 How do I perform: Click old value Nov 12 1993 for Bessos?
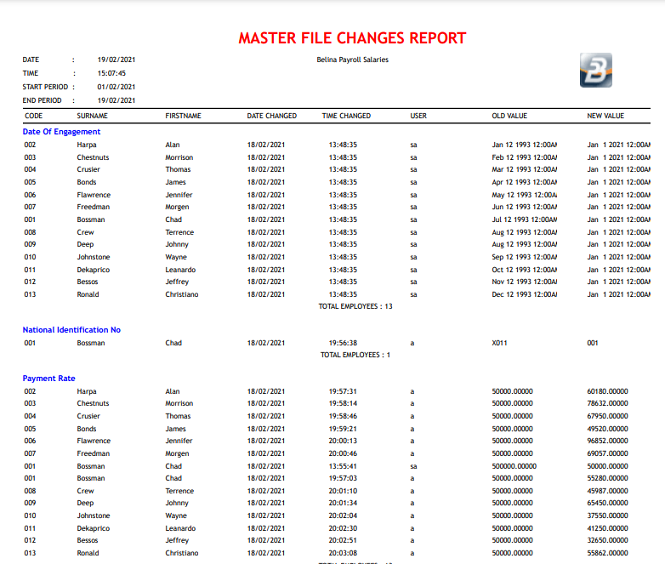[524, 282]
